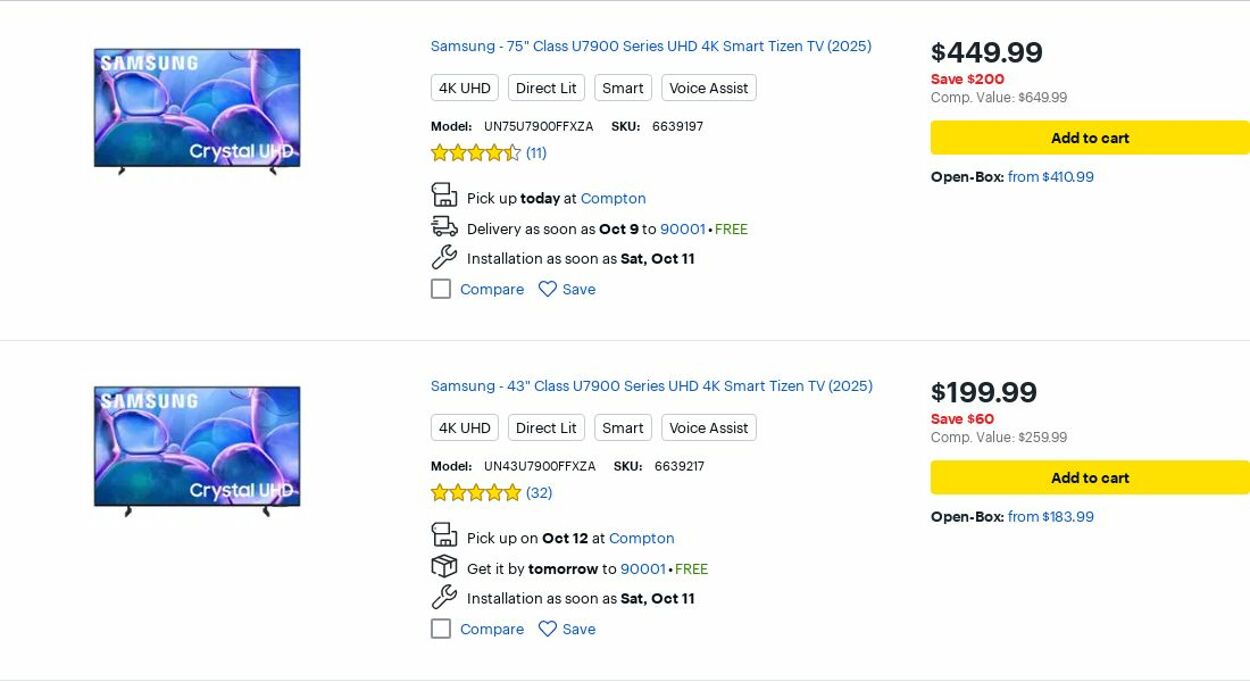Open the Samsung 75" Class U7900 title link

(651, 46)
